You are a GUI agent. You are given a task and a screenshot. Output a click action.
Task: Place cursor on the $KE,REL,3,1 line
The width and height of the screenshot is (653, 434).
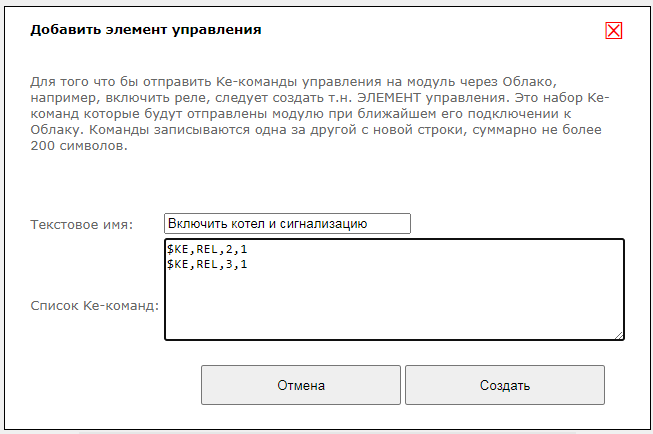207,264
